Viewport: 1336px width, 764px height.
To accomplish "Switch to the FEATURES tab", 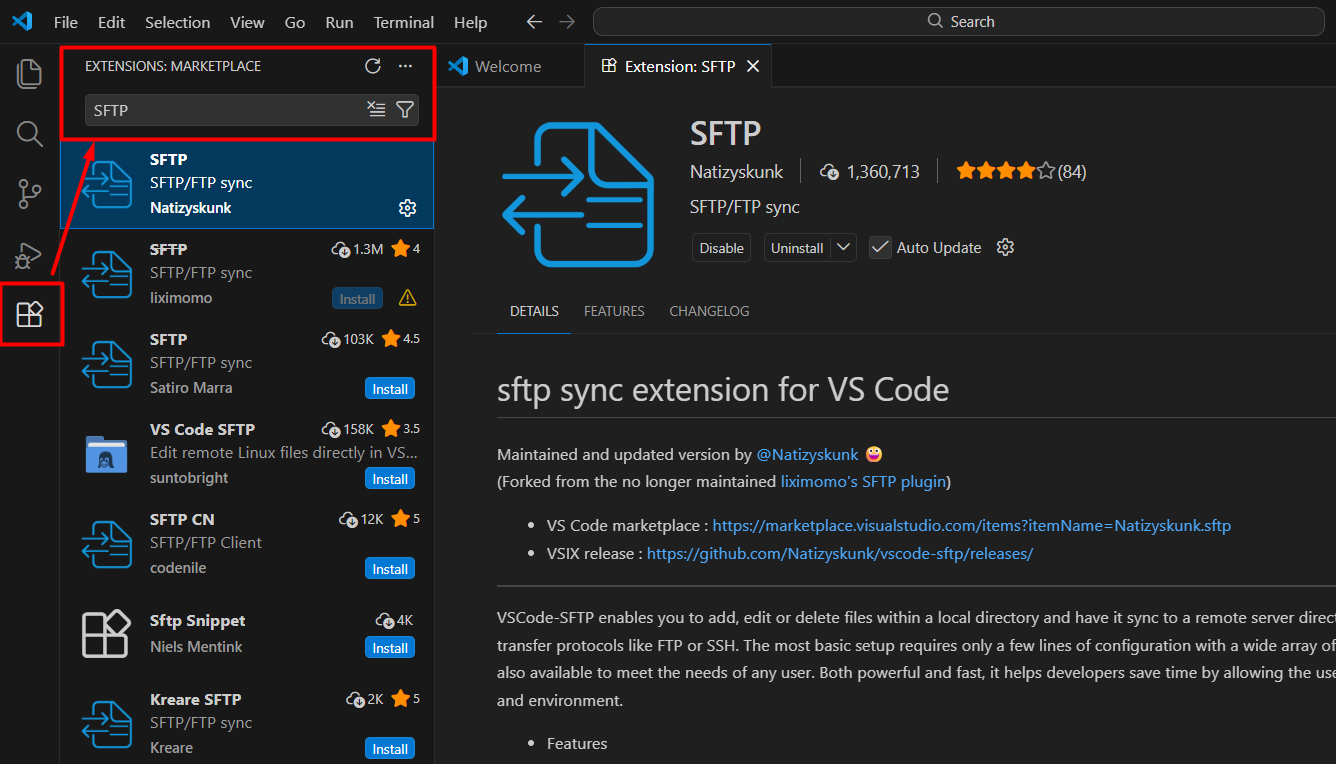I will click(x=614, y=311).
